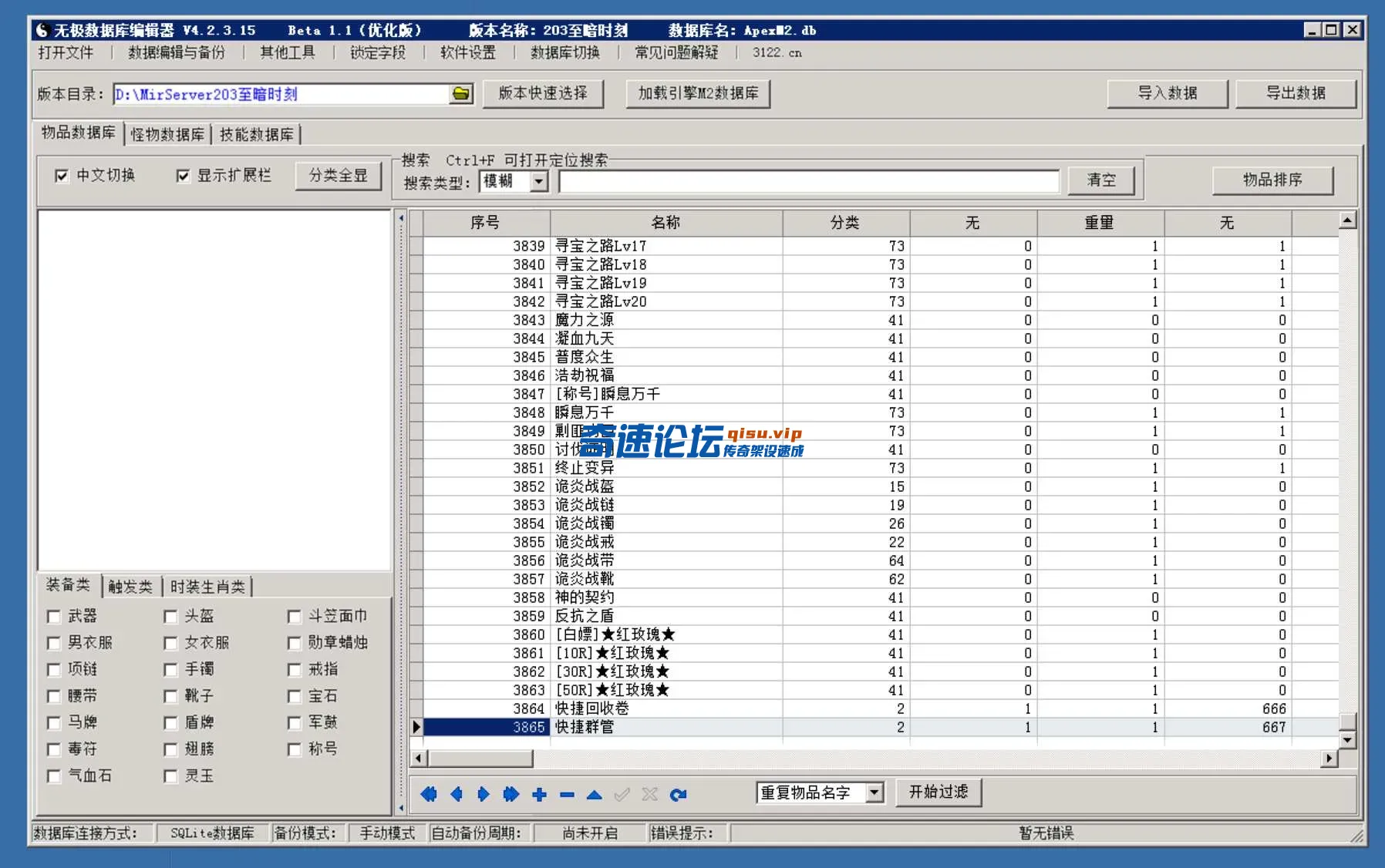Click the 分类 column header
1385x868 pixels.
coord(846,223)
